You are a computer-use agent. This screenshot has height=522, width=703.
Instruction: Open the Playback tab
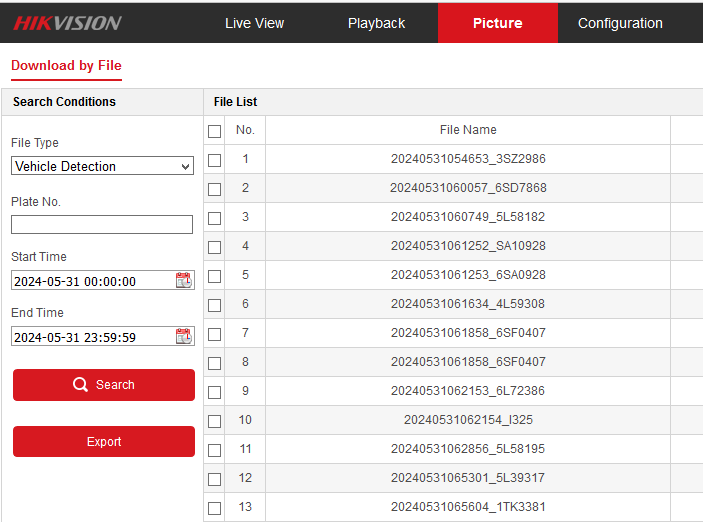376,23
